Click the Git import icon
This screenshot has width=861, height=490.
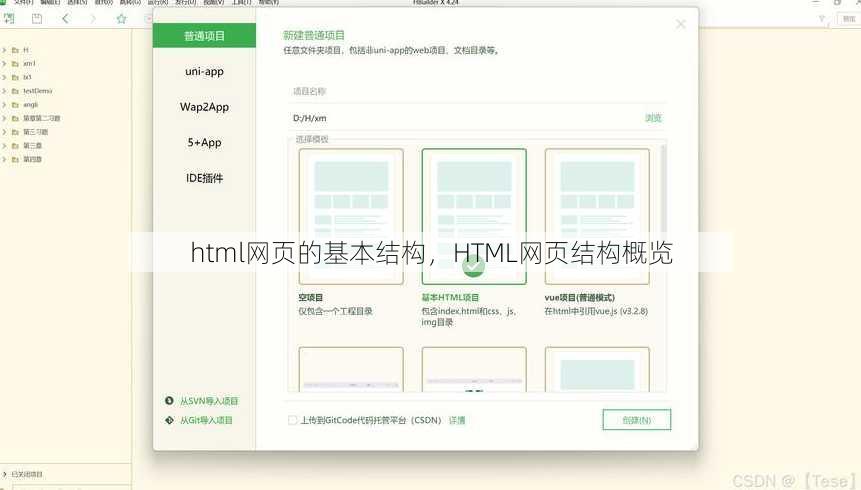(169, 420)
